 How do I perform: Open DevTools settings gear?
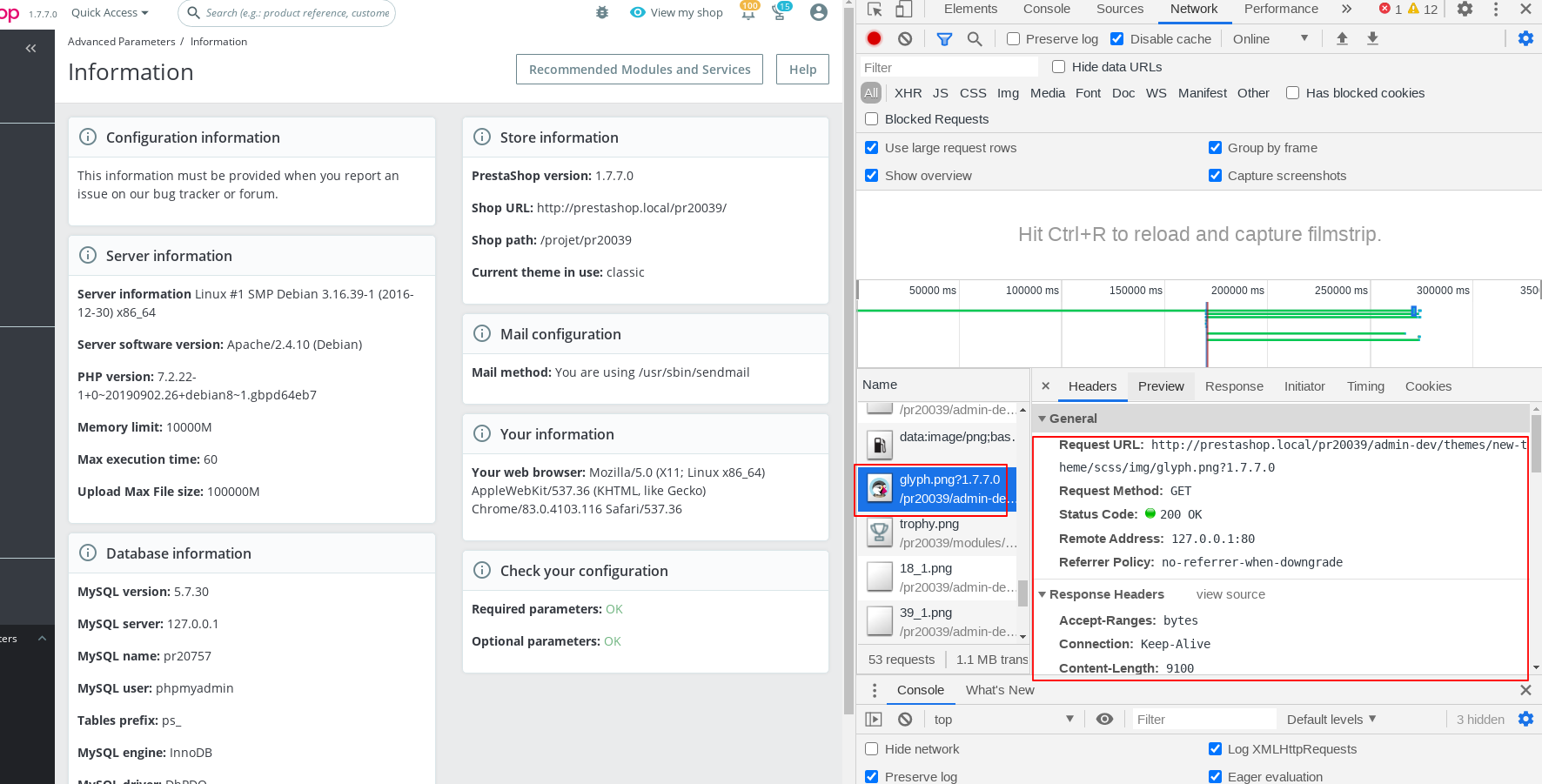pos(1465,9)
